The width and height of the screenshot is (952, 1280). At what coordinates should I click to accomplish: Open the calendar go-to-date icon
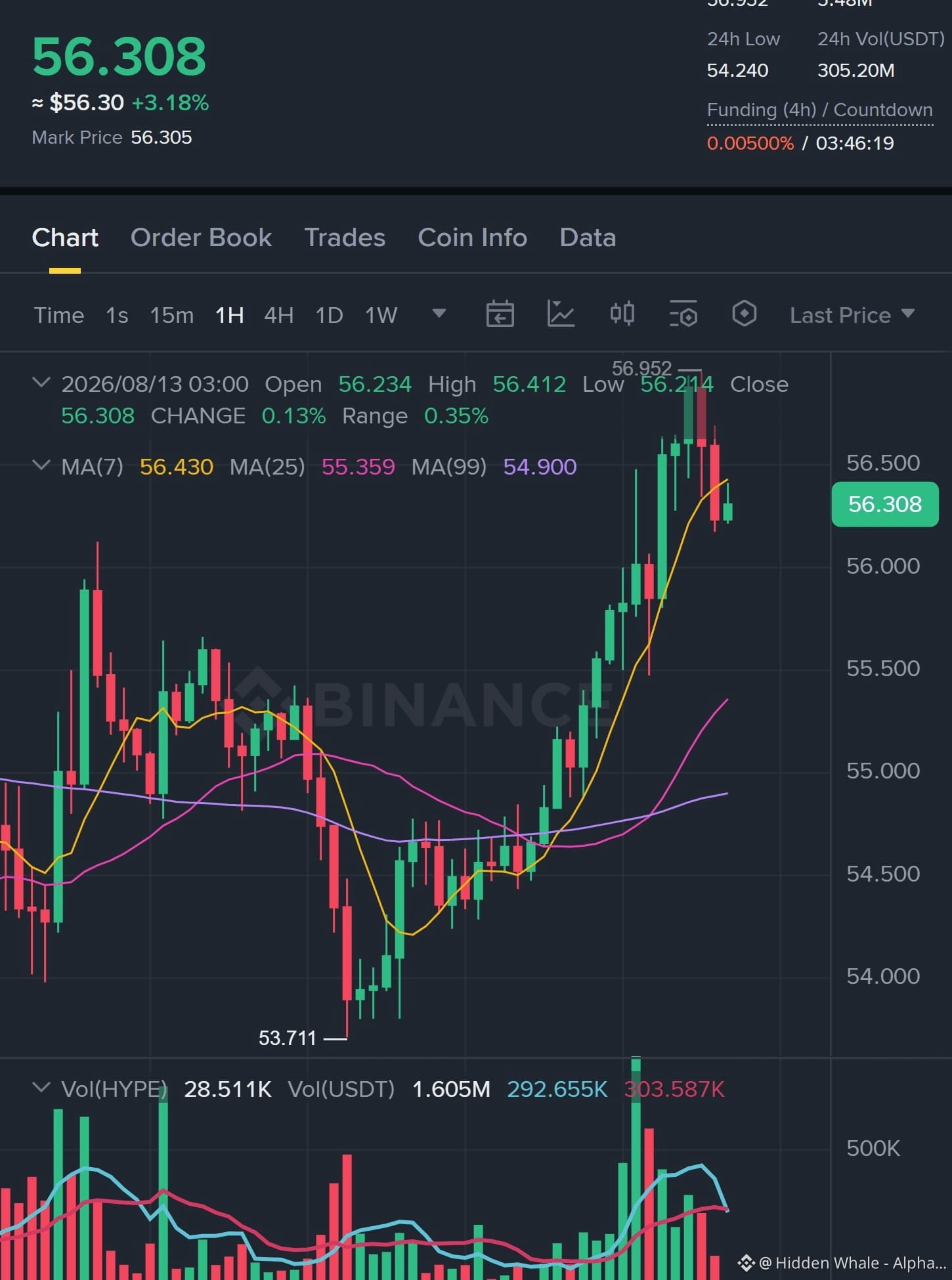click(500, 314)
